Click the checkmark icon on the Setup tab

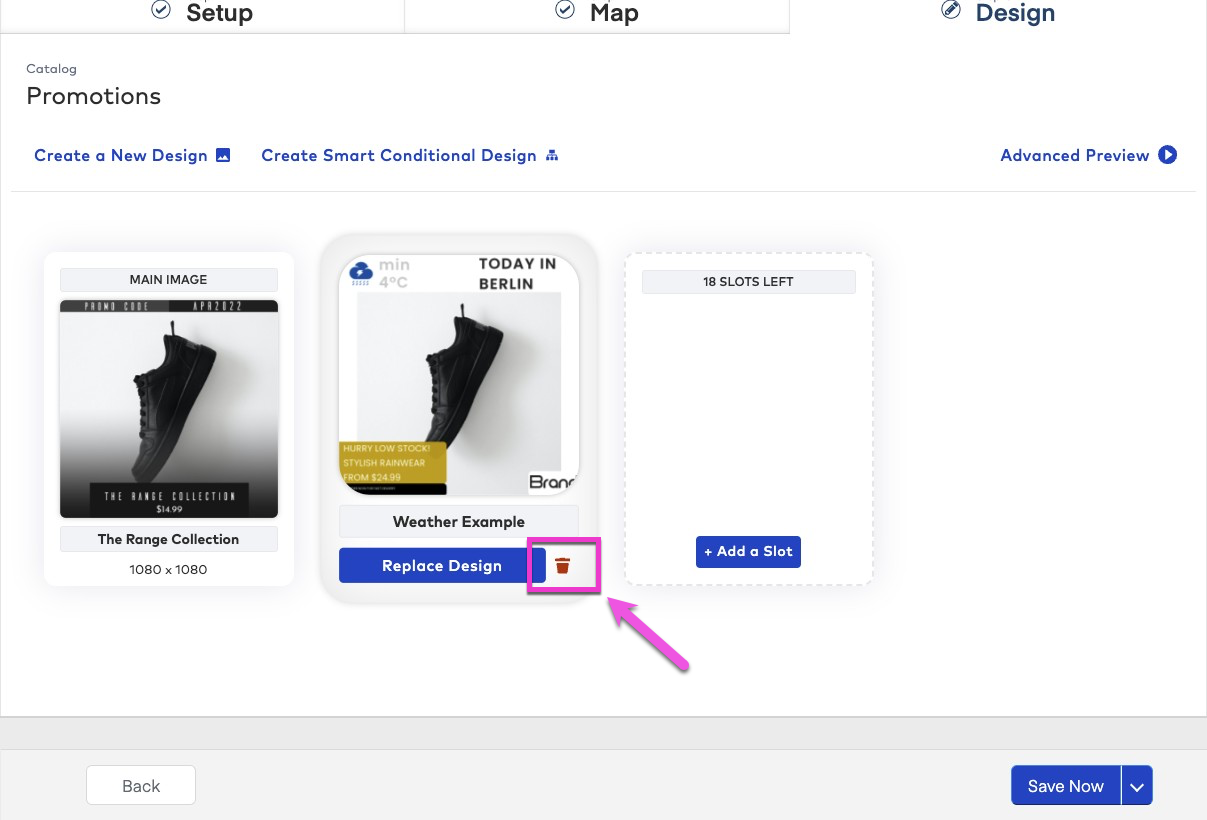pyautogui.click(x=160, y=9)
